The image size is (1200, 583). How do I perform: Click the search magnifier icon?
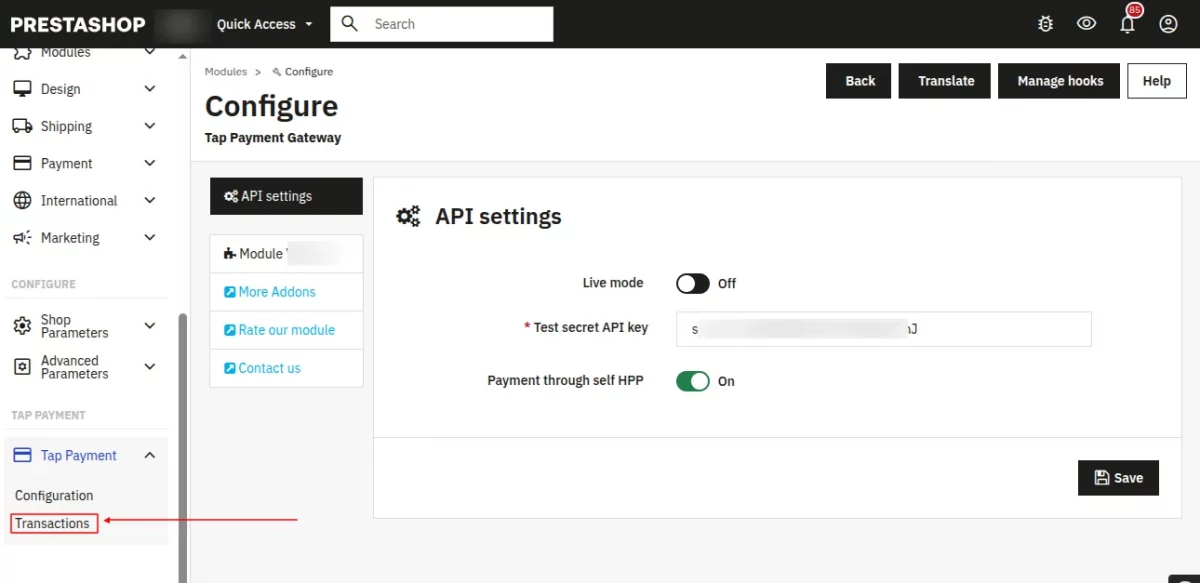350,24
